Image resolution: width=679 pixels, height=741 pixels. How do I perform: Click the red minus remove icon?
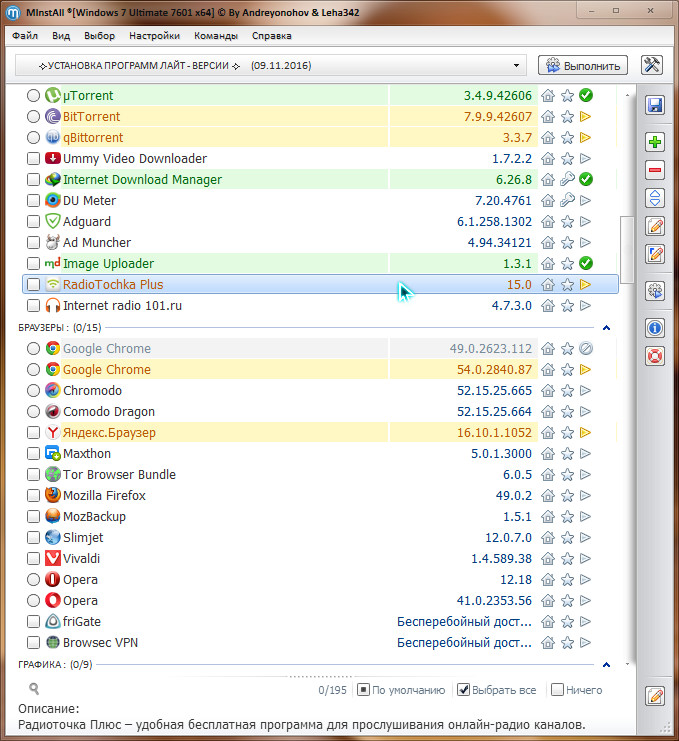point(654,170)
